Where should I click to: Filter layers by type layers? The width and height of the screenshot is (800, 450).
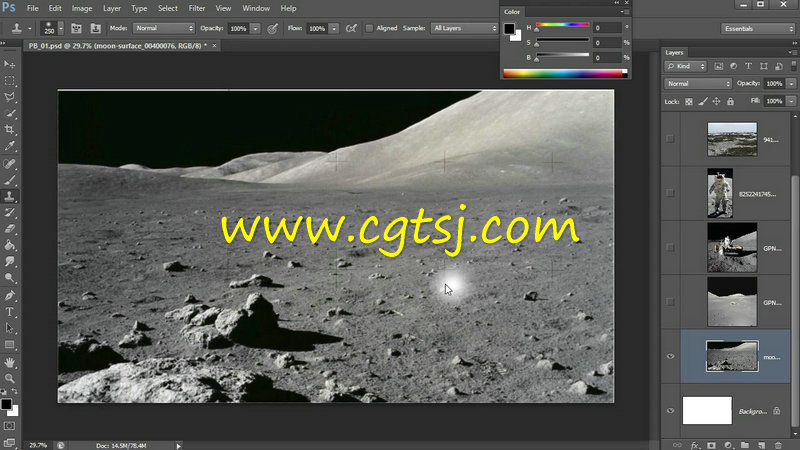[748, 66]
